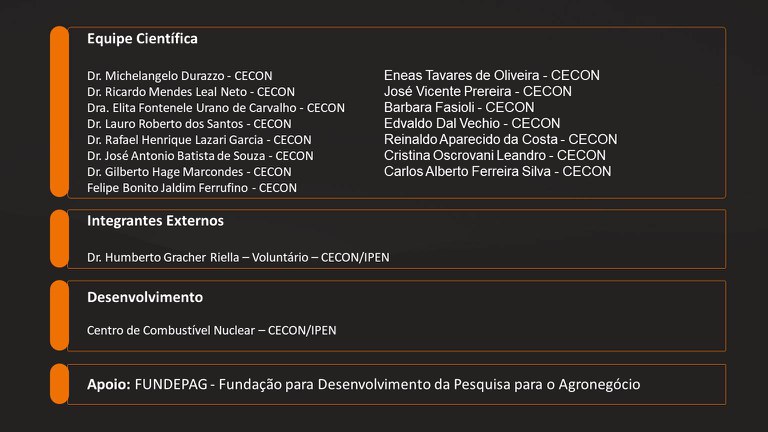Click Cristina Oscrovani Leandro name

pos(495,155)
